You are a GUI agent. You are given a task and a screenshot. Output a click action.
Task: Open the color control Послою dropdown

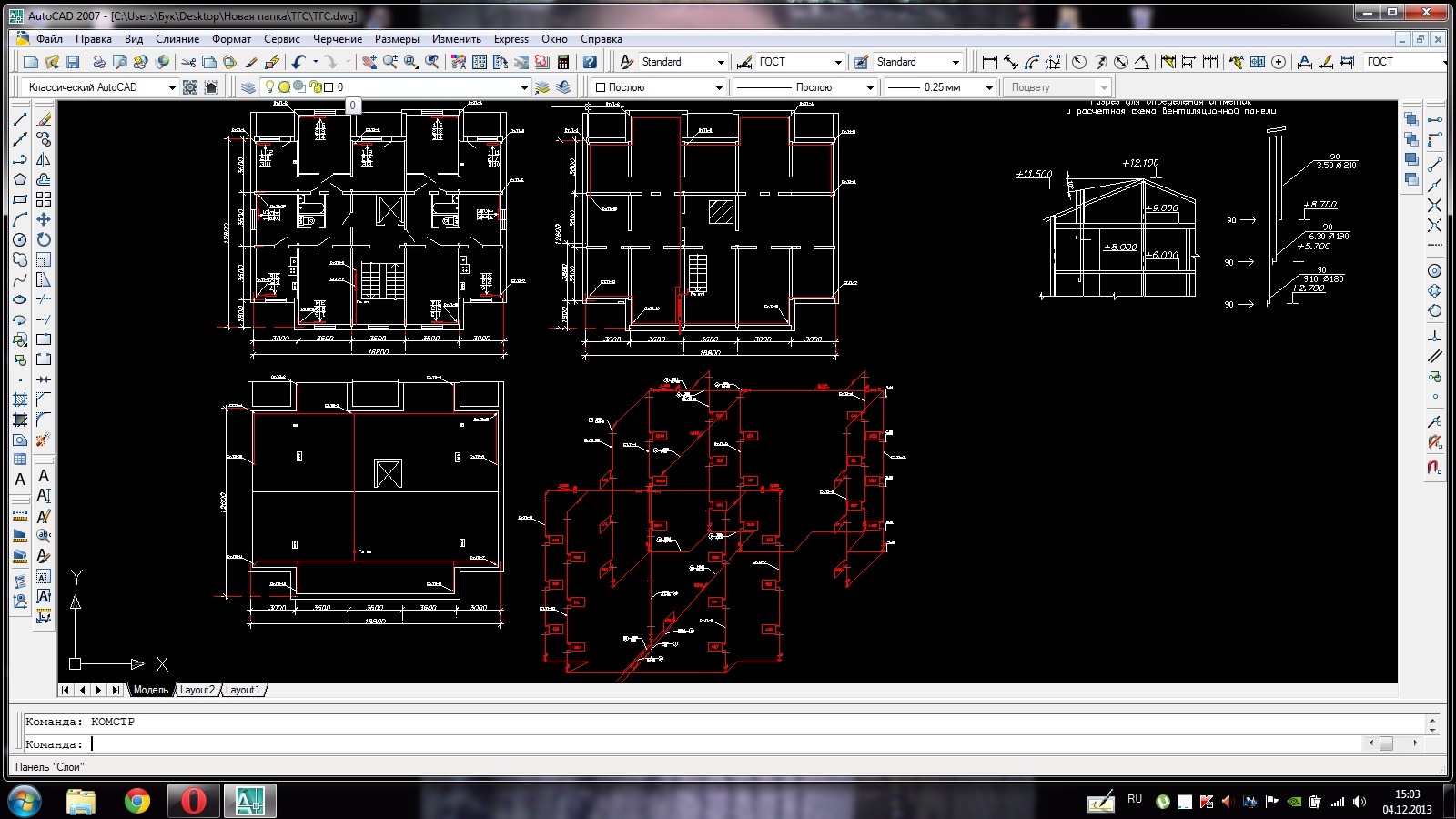pyautogui.click(x=719, y=87)
